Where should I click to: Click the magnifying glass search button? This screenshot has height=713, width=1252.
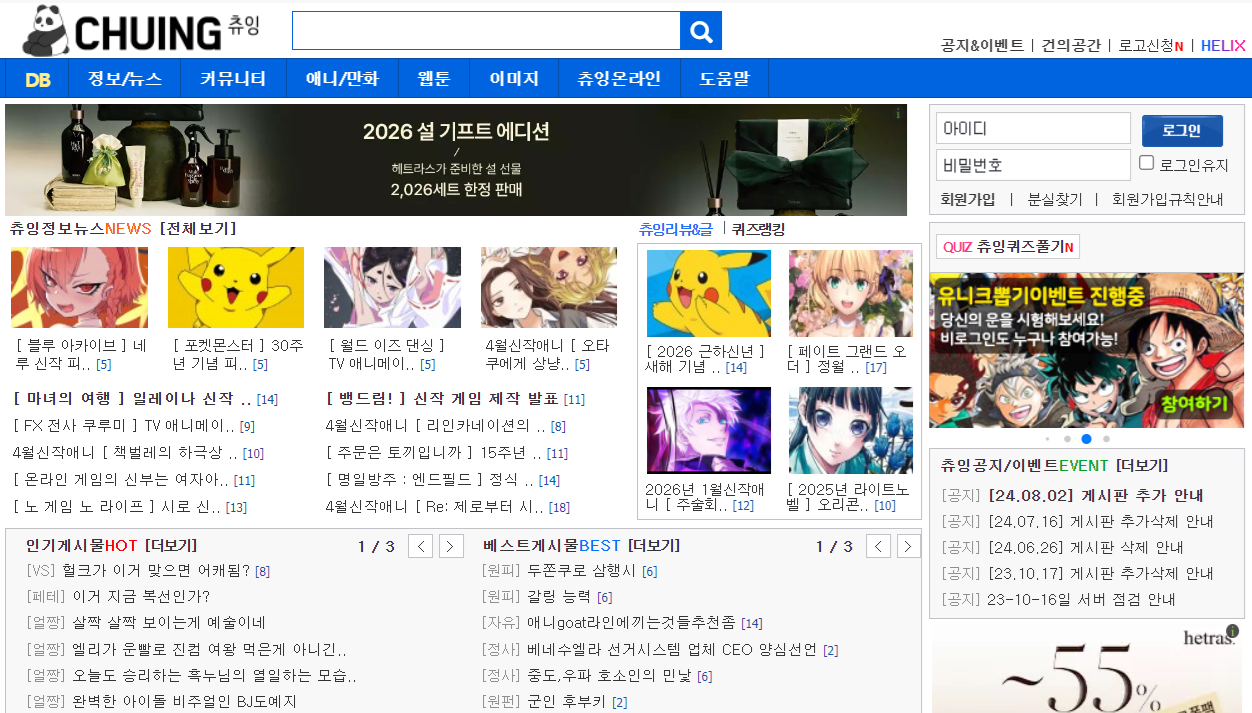click(701, 31)
